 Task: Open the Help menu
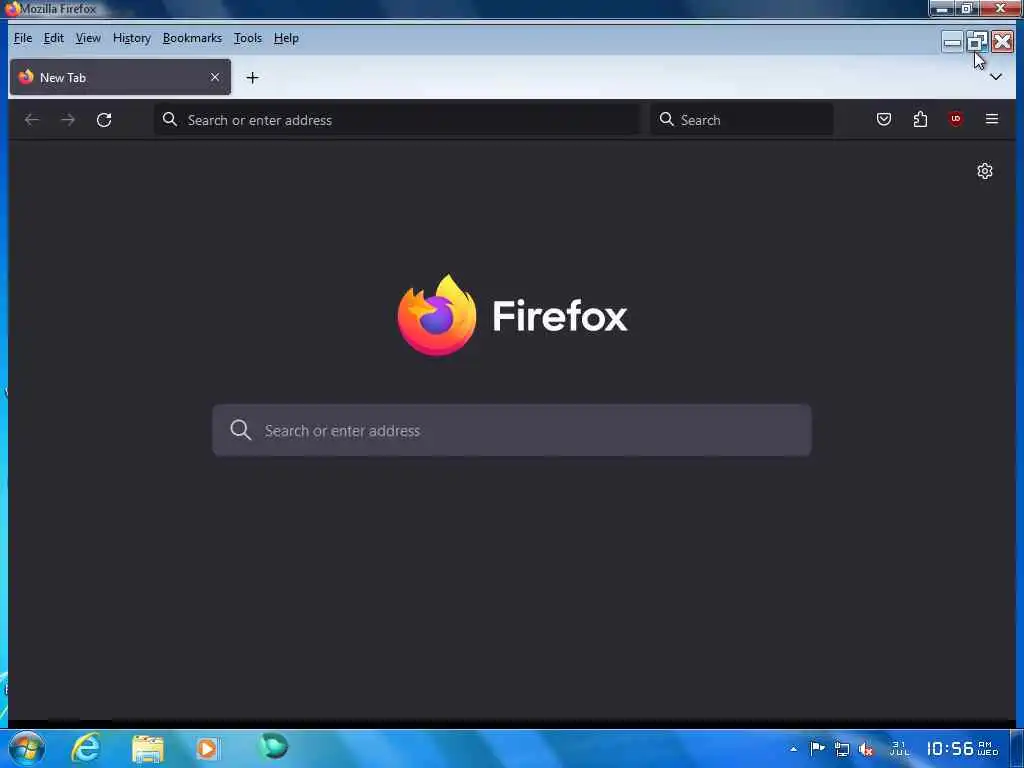(286, 38)
